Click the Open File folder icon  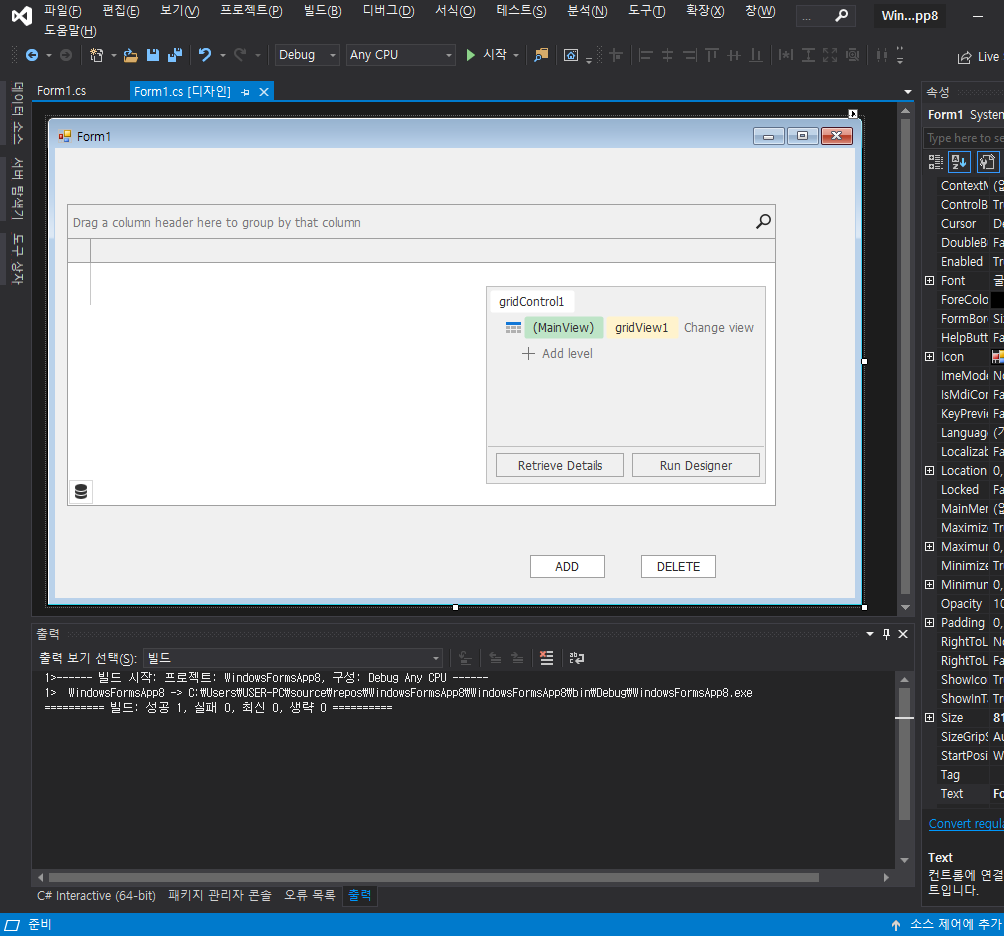(x=131, y=56)
